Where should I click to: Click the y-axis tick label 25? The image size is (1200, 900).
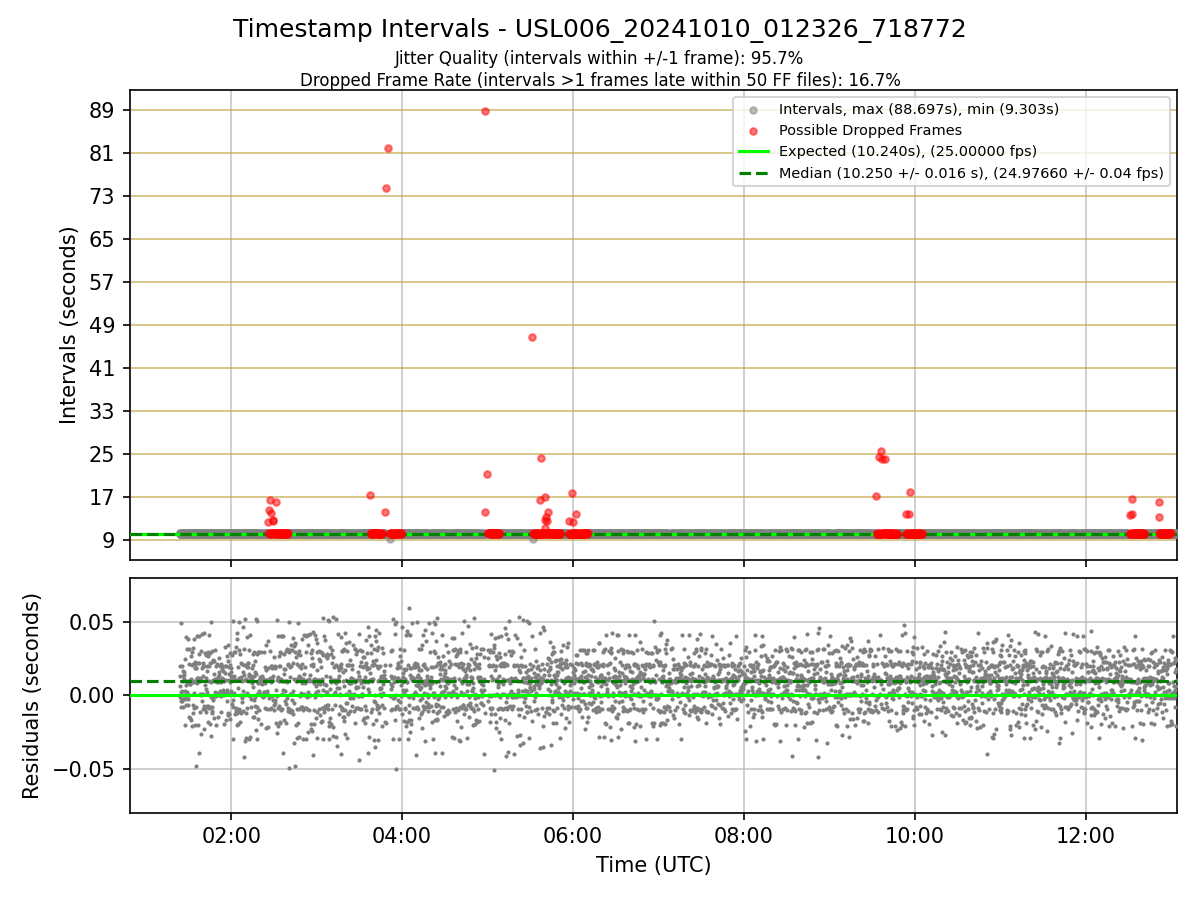click(x=103, y=454)
